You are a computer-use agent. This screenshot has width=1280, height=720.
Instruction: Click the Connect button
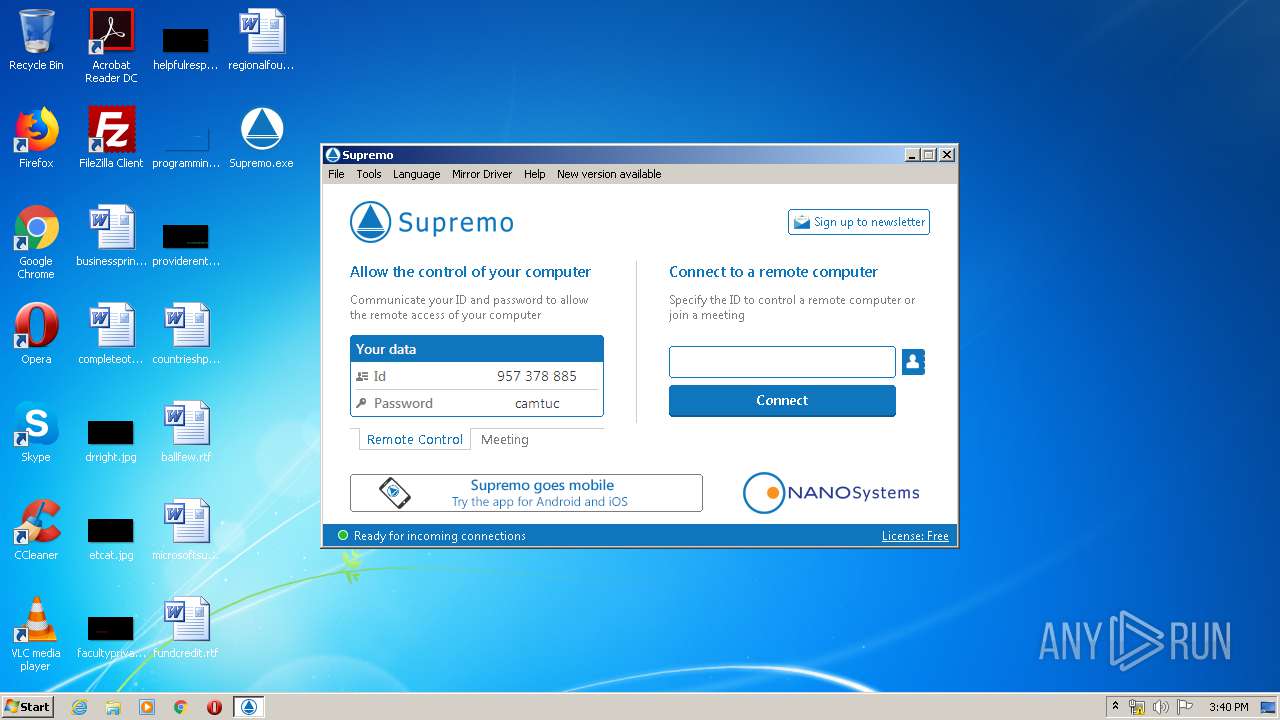click(782, 401)
